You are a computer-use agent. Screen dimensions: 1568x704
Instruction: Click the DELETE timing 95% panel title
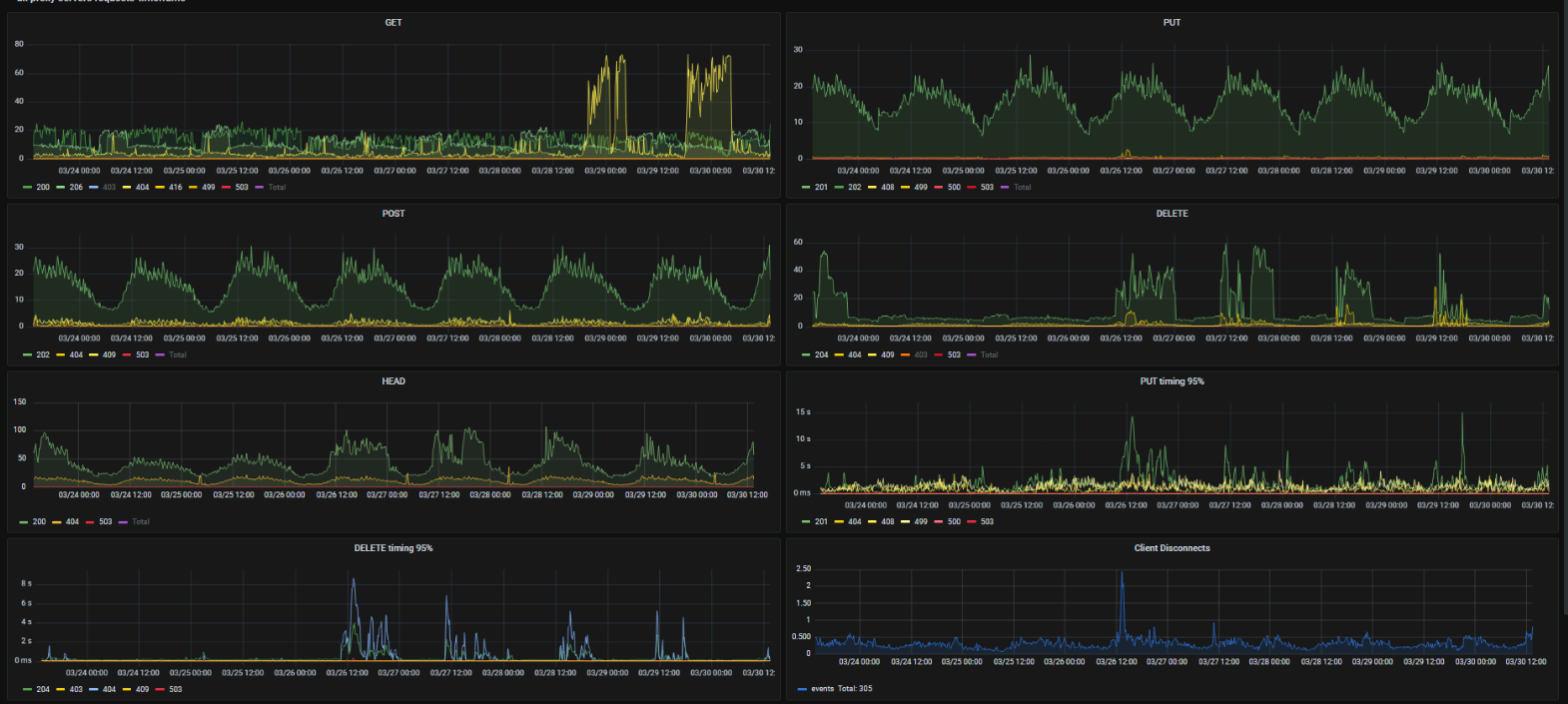pyautogui.click(x=393, y=547)
